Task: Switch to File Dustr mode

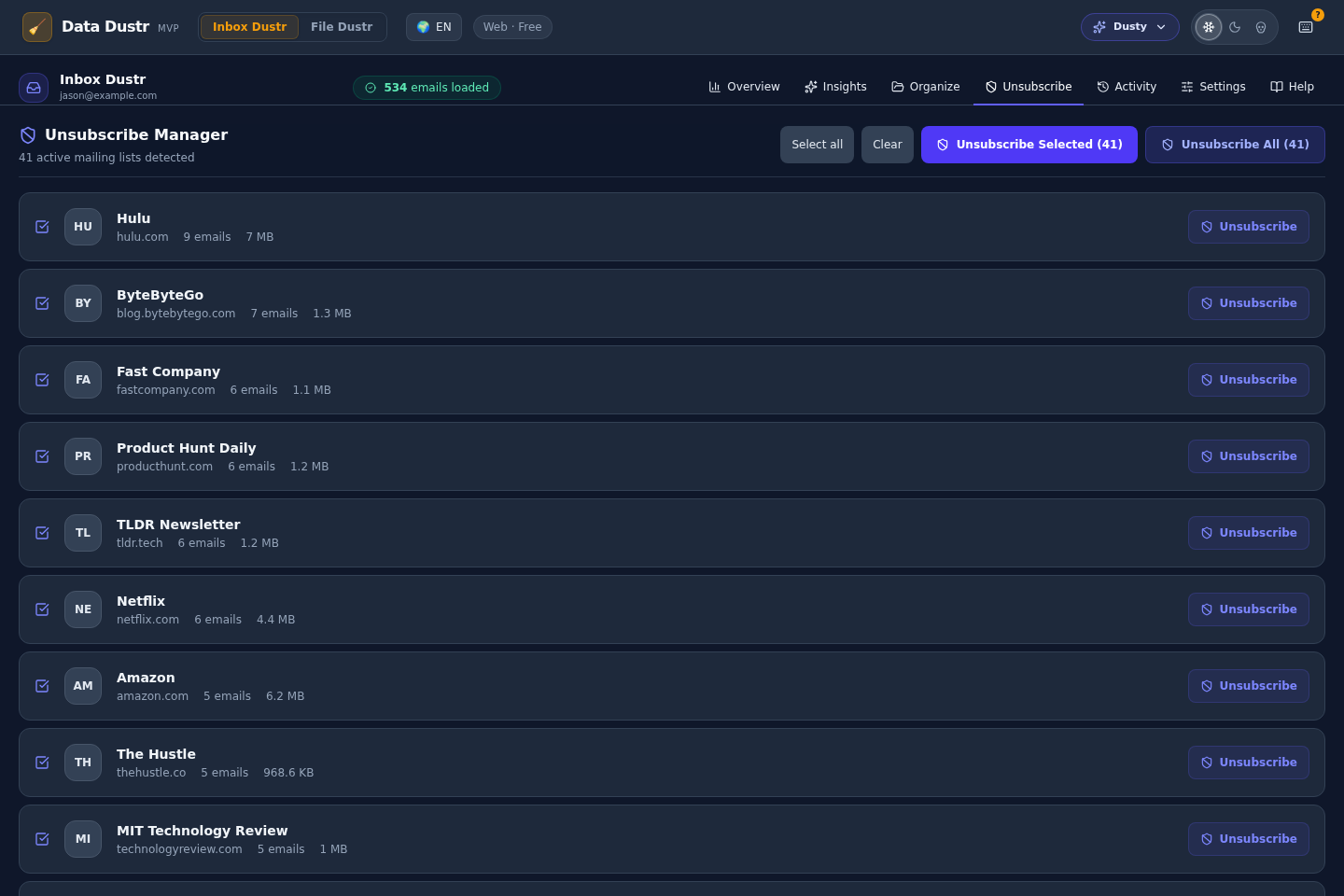Action: (x=342, y=27)
